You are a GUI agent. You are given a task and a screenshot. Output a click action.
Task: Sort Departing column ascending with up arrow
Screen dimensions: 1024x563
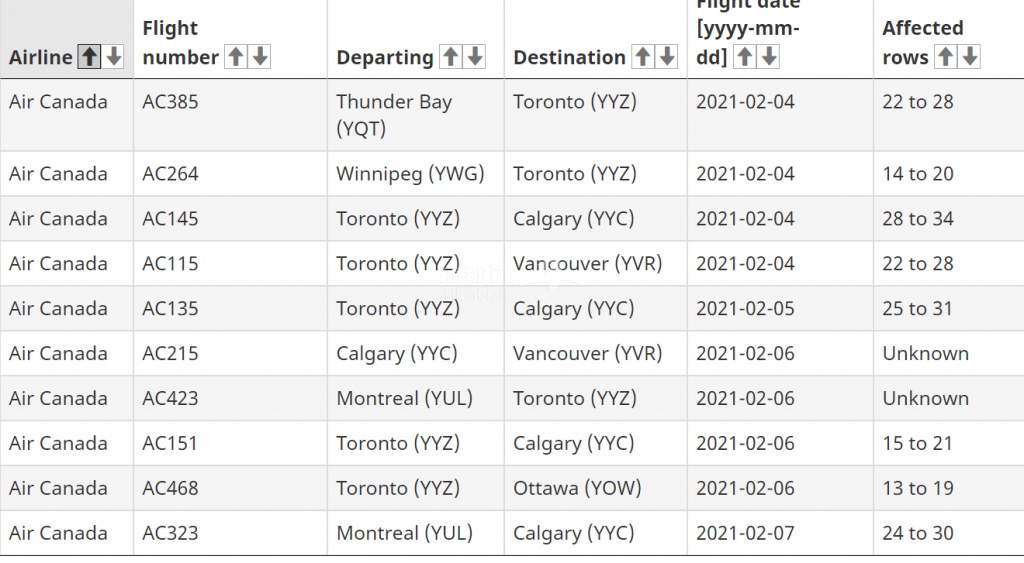pos(451,57)
